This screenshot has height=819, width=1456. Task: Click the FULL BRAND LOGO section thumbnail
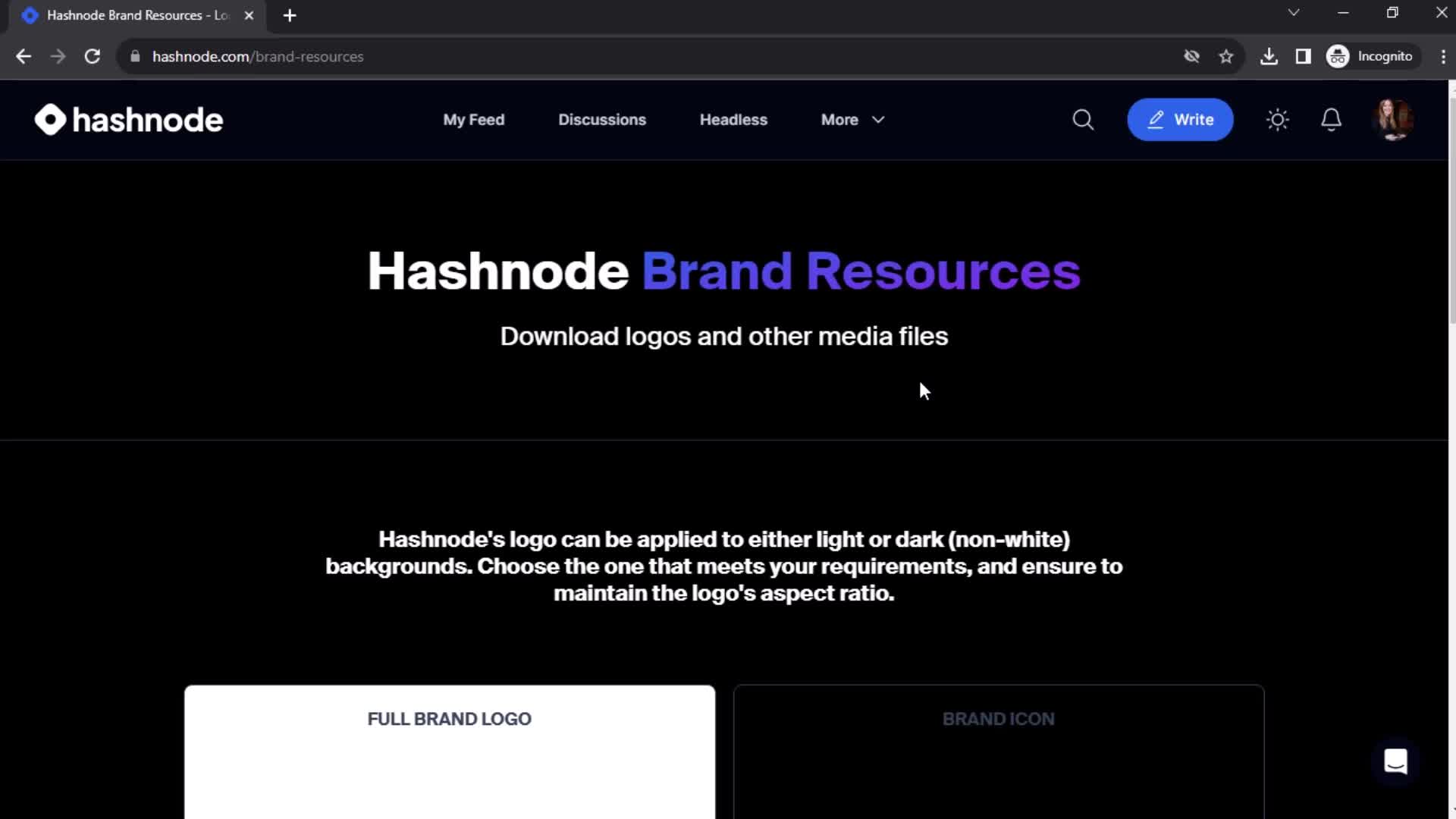[448, 751]
